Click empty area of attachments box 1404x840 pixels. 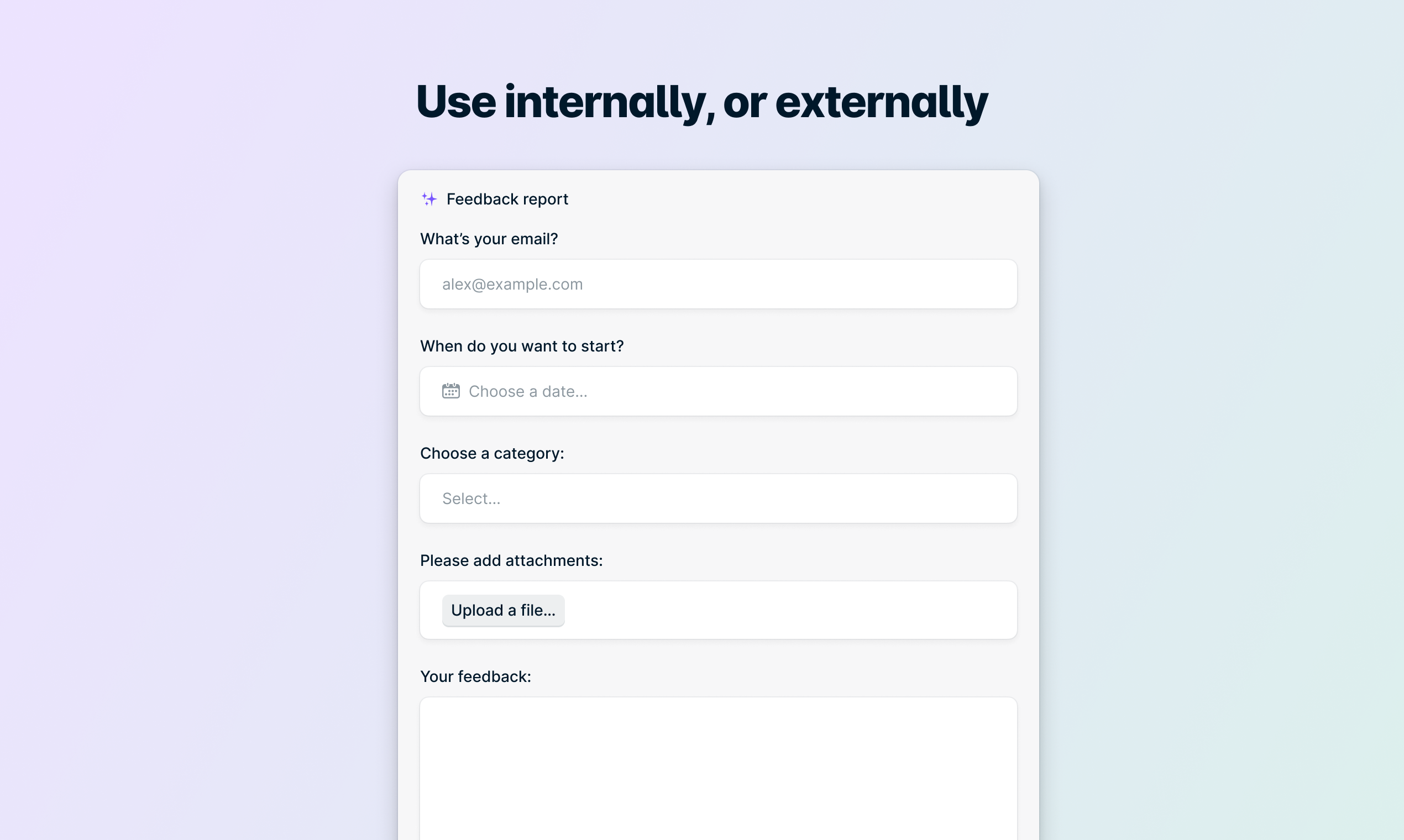(x=793, y=610)
